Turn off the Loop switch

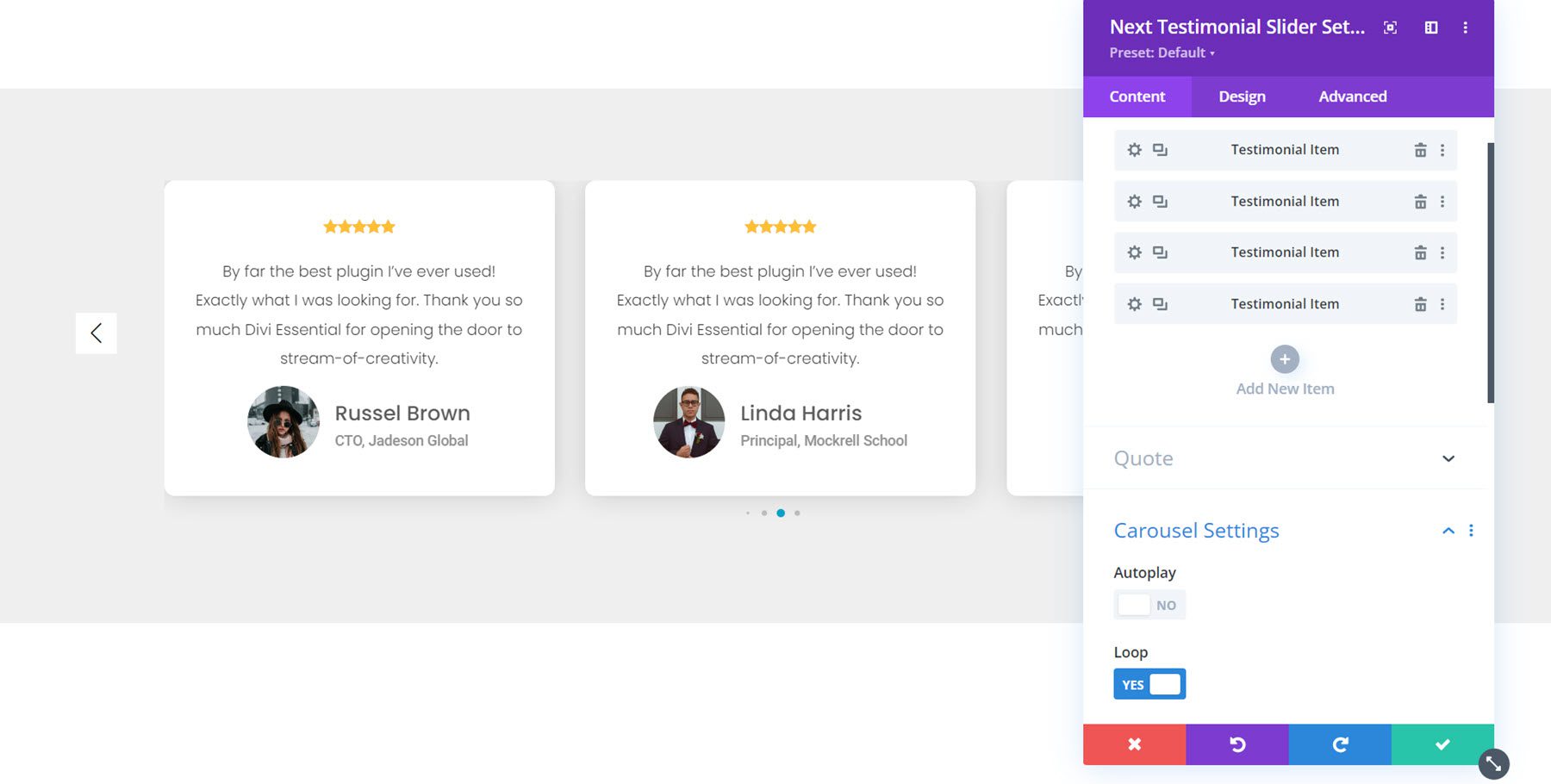point(1149,684)
